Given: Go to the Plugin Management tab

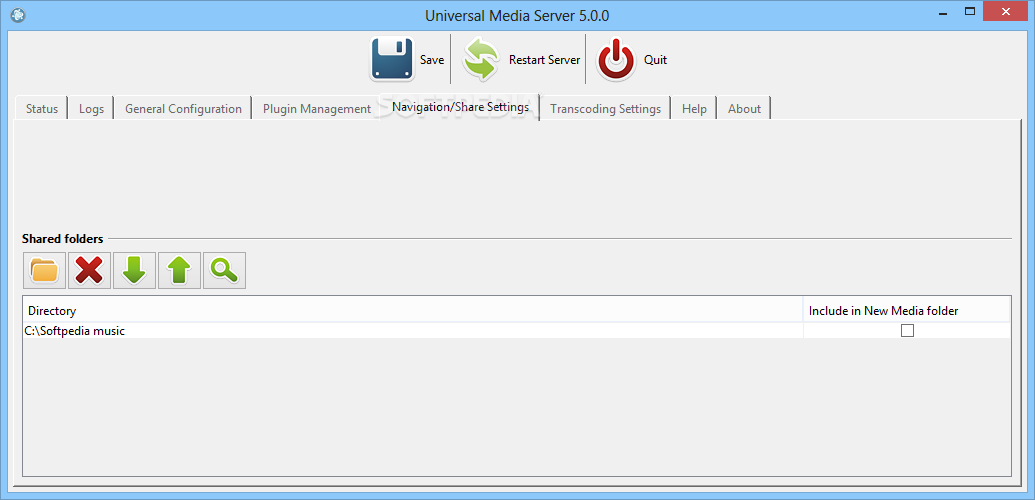Looking at the screenshot, I should [317, 109].
